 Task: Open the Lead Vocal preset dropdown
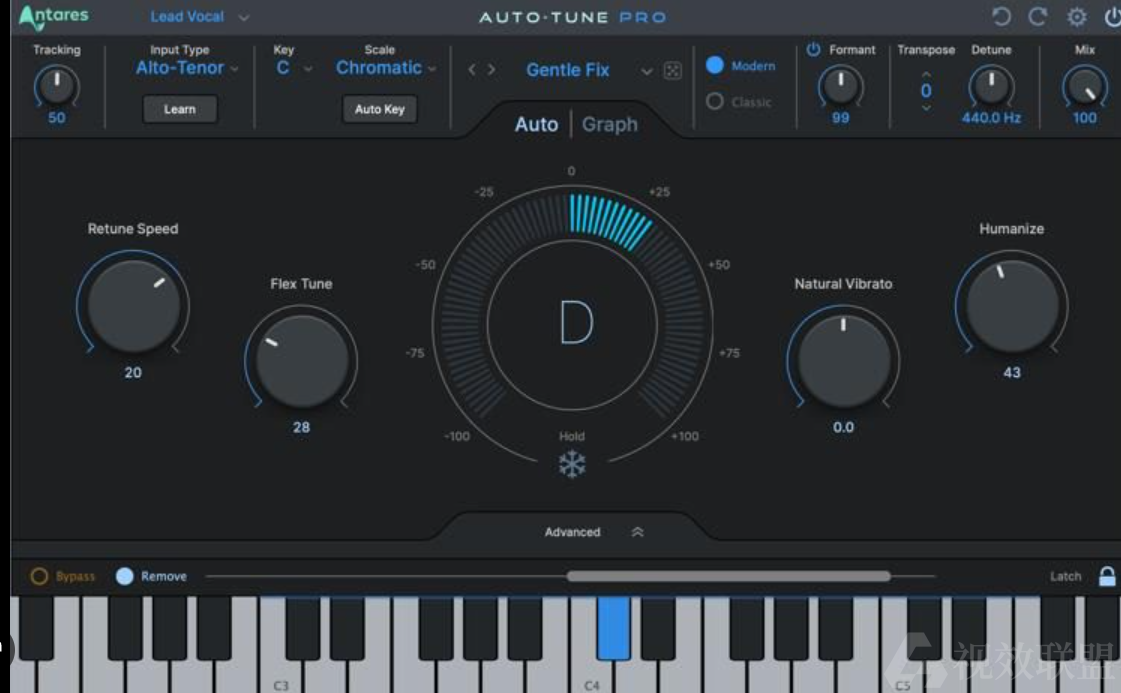(x=199, y=16)
